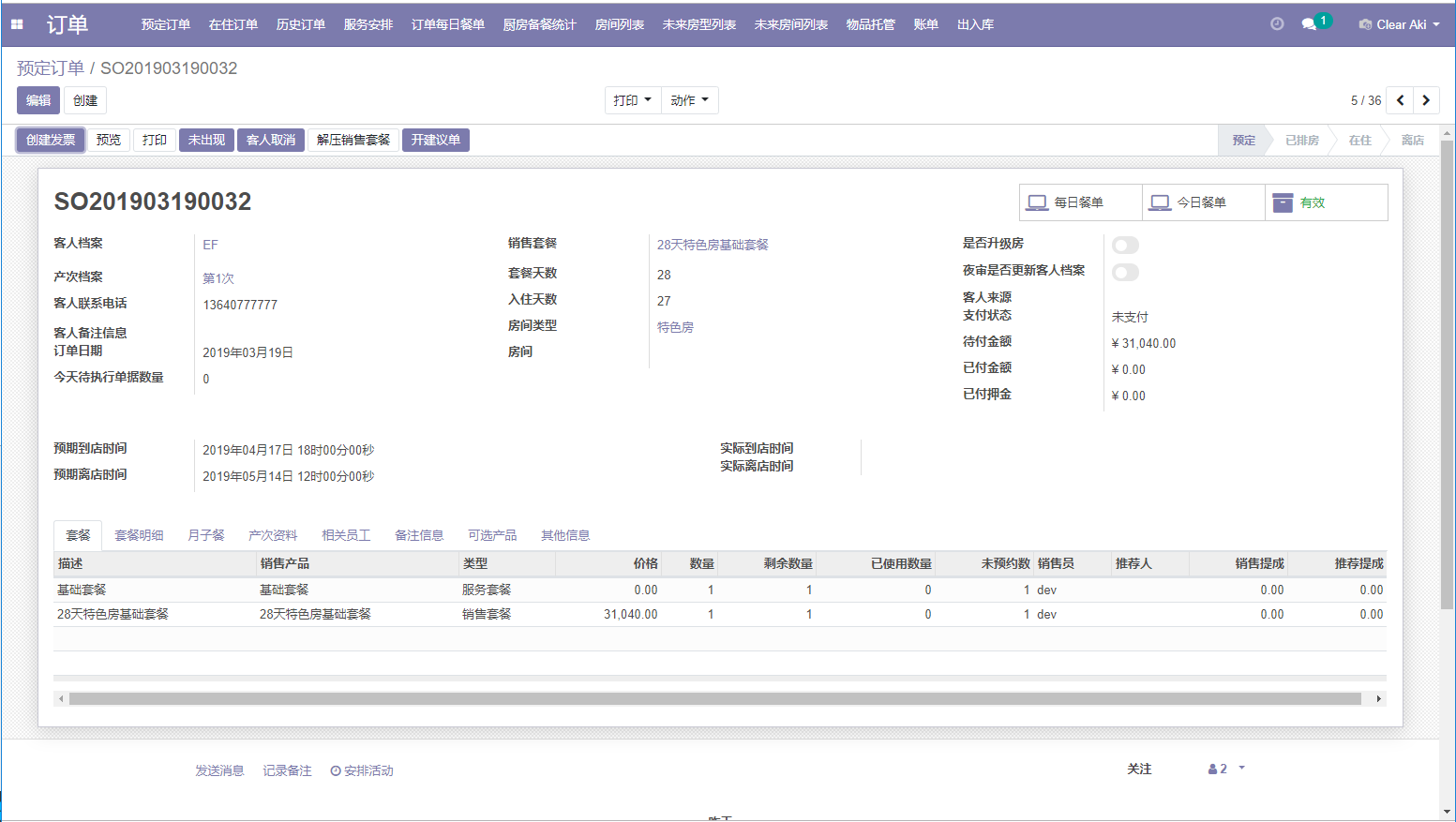Screen dimensions: 1456x822
Task: Click the horizontal table scrollbar thumb
Action: [715, 698]
